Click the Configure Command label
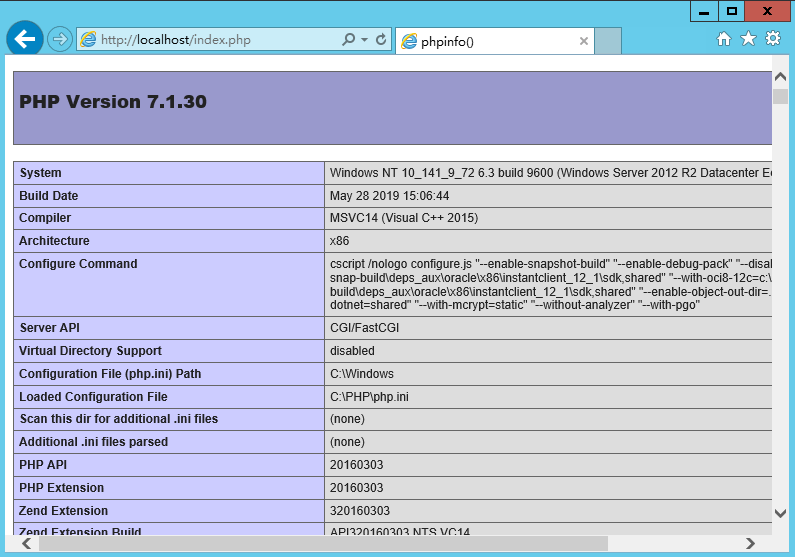Image resolution: width=795 pixels, height=557 pixels. point(78,264)
